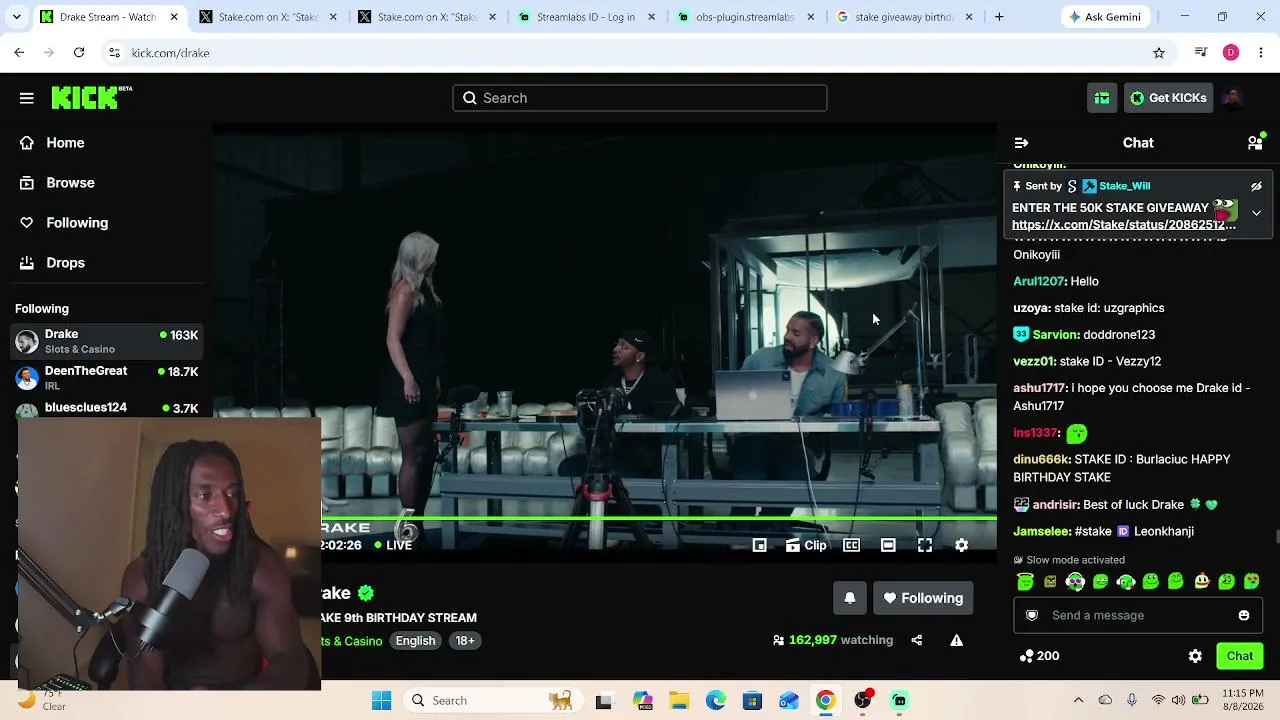Open Chrome profile avatar D
The height and width of the screenshot is (720, 1280).
tap(1231, 53)
